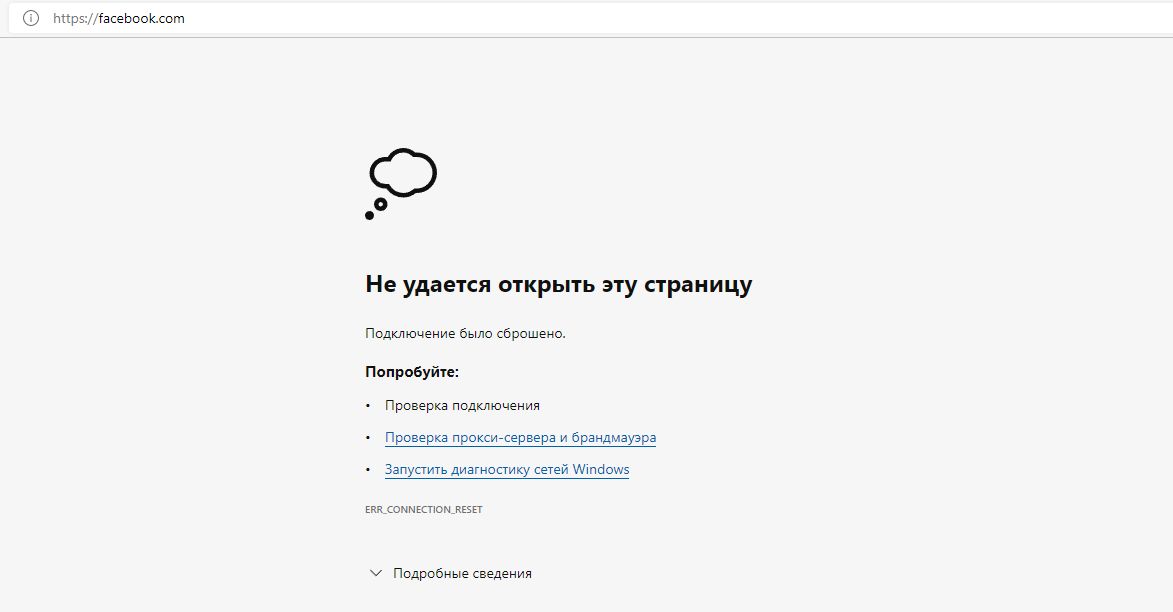Click the bullet before the proxy link
This screenshot has width=1173, height=612.
pos(368,438)
